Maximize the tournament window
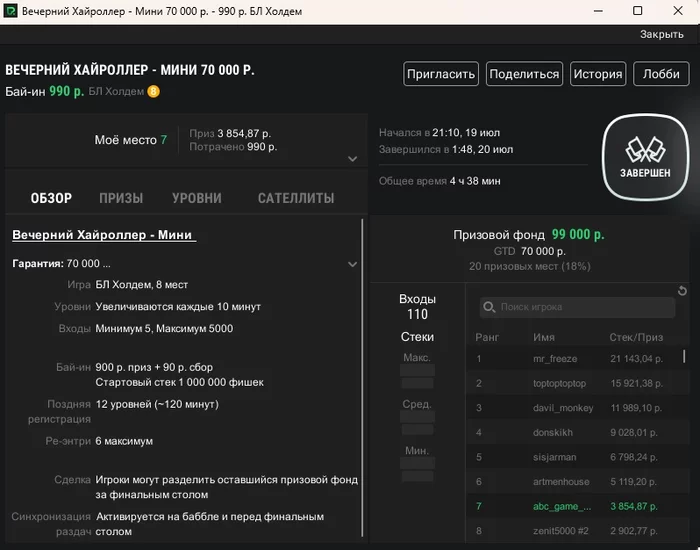 638,11
